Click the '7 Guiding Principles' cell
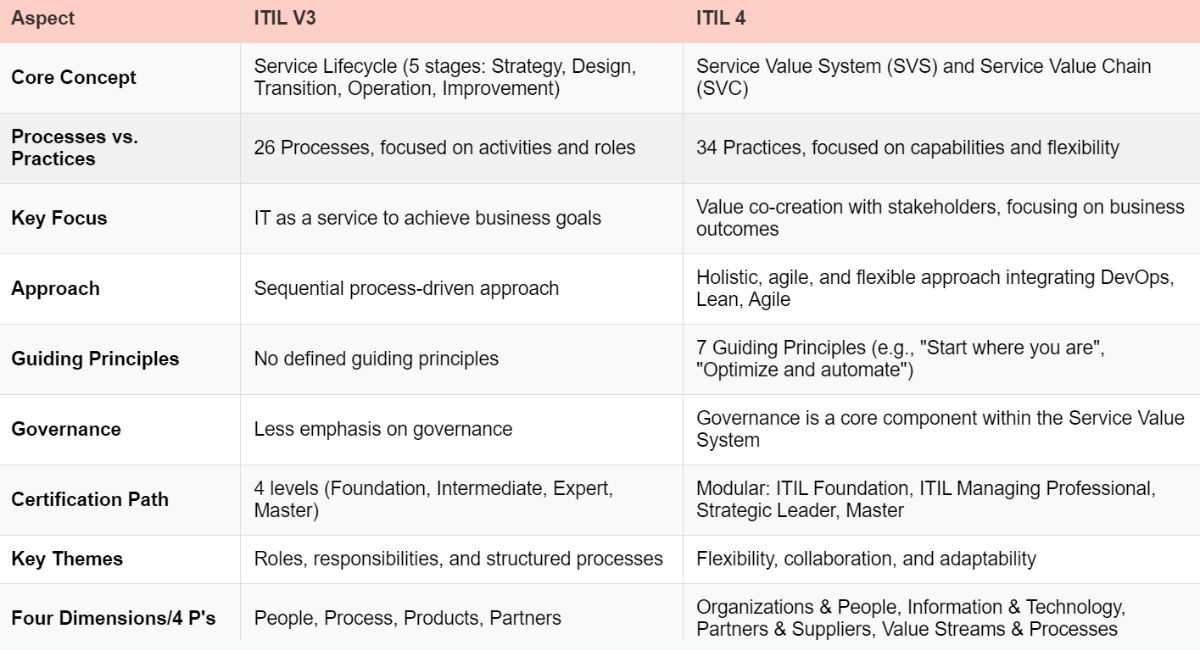This screenshot has width=1200, height=650. (x=900, y=359)
